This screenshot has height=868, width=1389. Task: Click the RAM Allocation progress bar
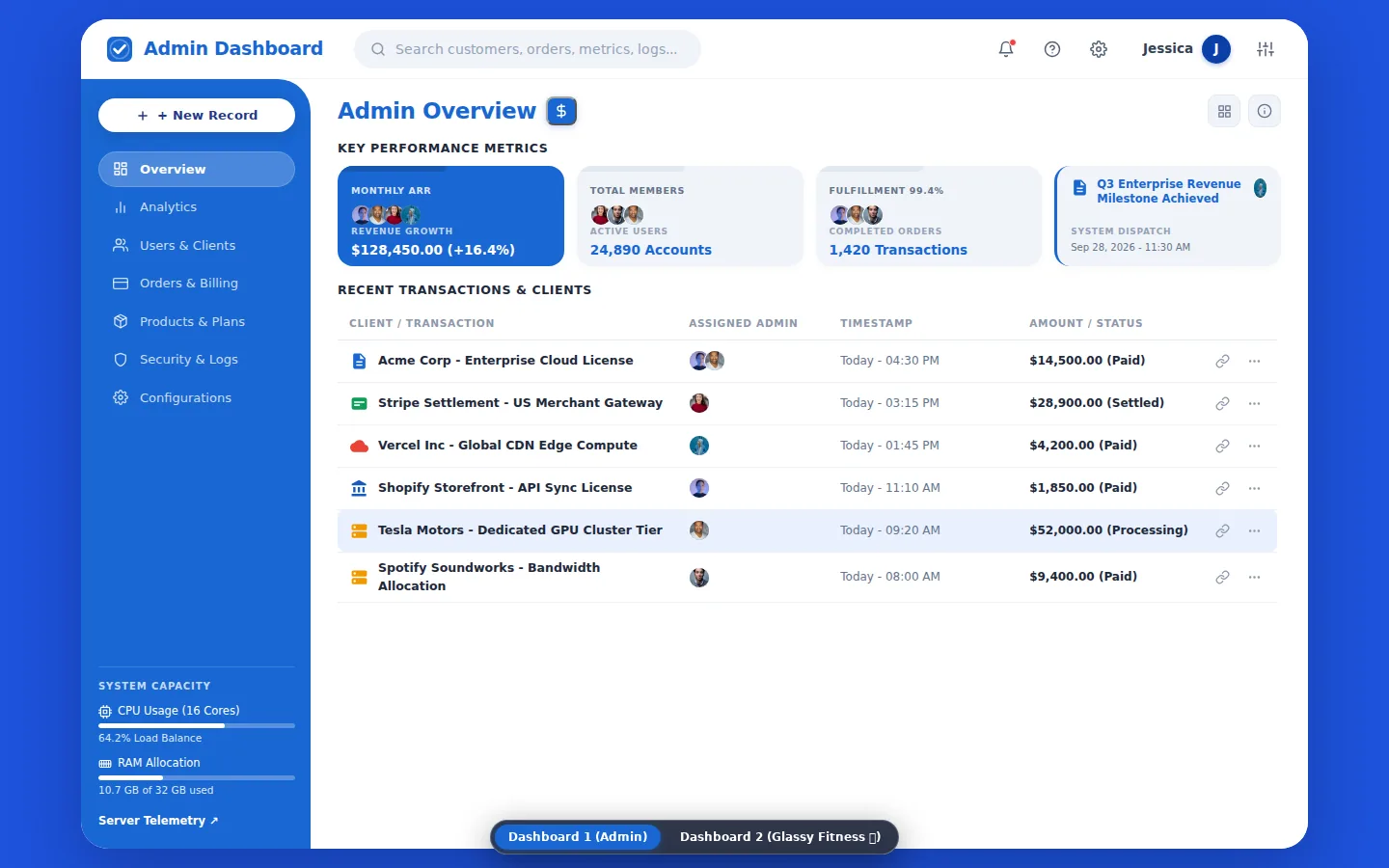[197, 777]
